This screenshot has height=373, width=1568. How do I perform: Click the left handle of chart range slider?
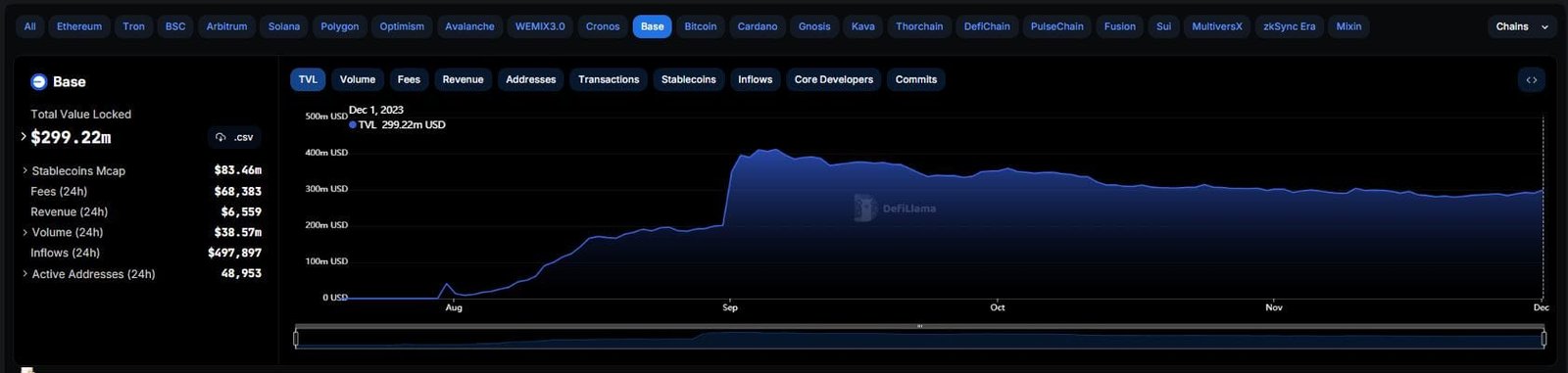point(296,339)
